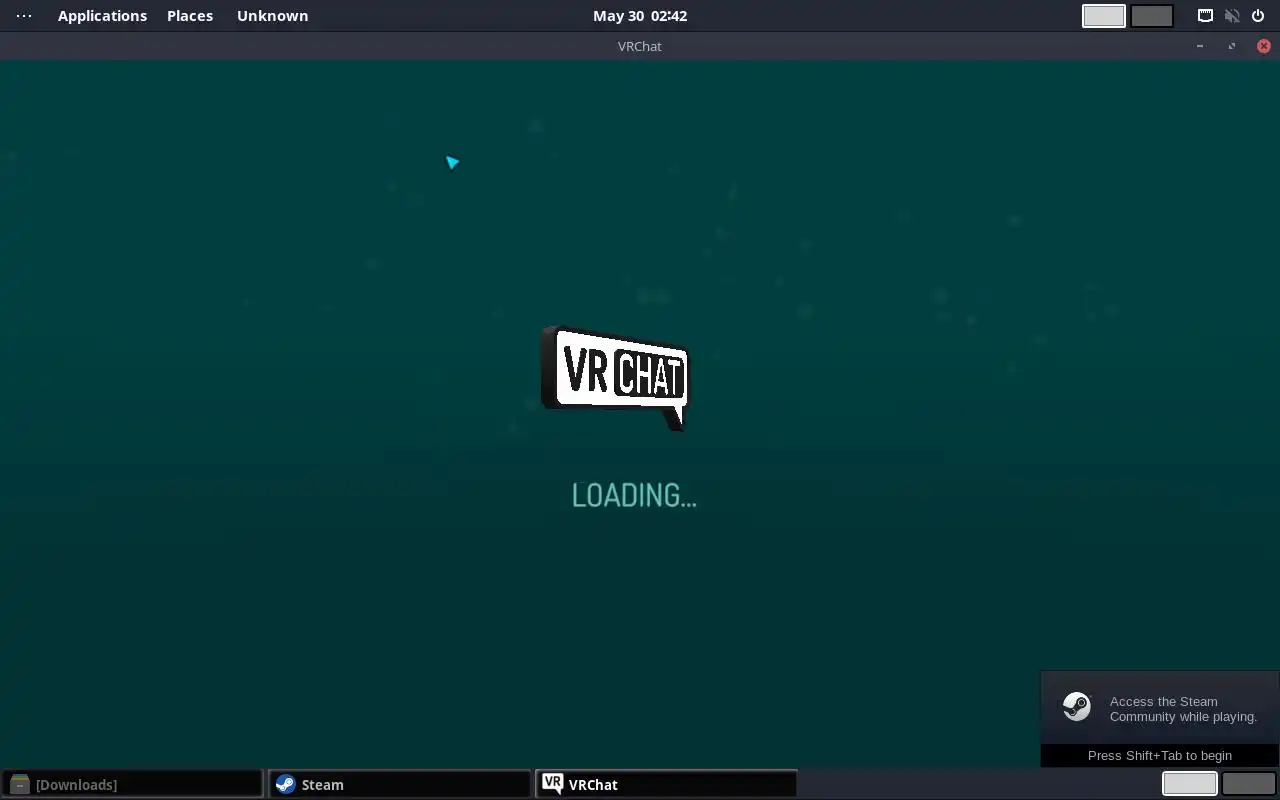Switch to first workspace in bottom panel

(x=1190, y=783)
